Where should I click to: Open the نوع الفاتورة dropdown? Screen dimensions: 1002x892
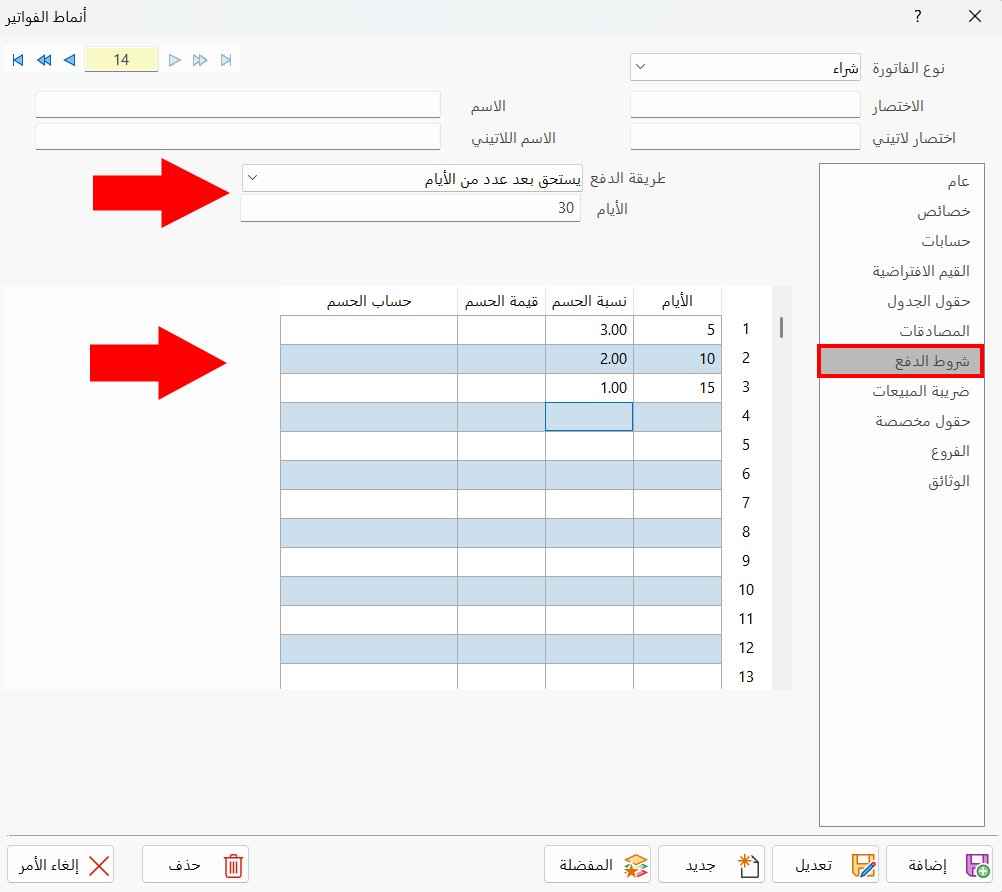pos(745,67)
